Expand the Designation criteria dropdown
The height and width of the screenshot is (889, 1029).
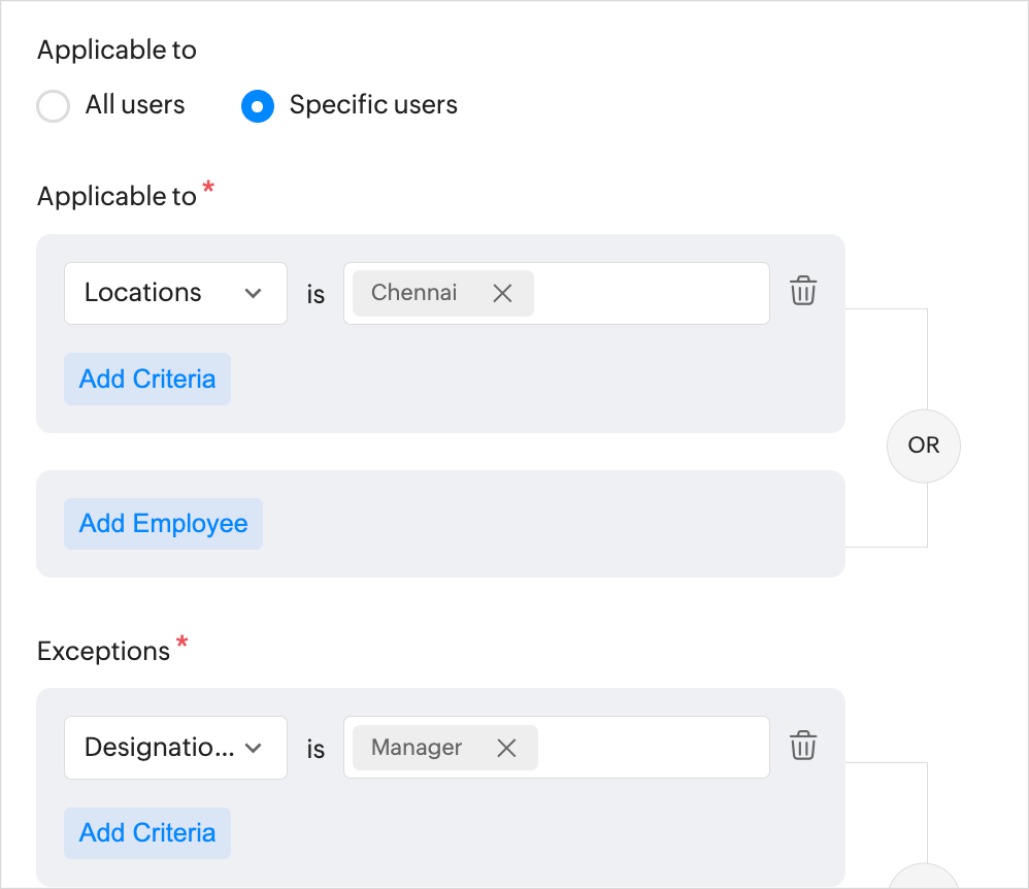tap(175, 747)
